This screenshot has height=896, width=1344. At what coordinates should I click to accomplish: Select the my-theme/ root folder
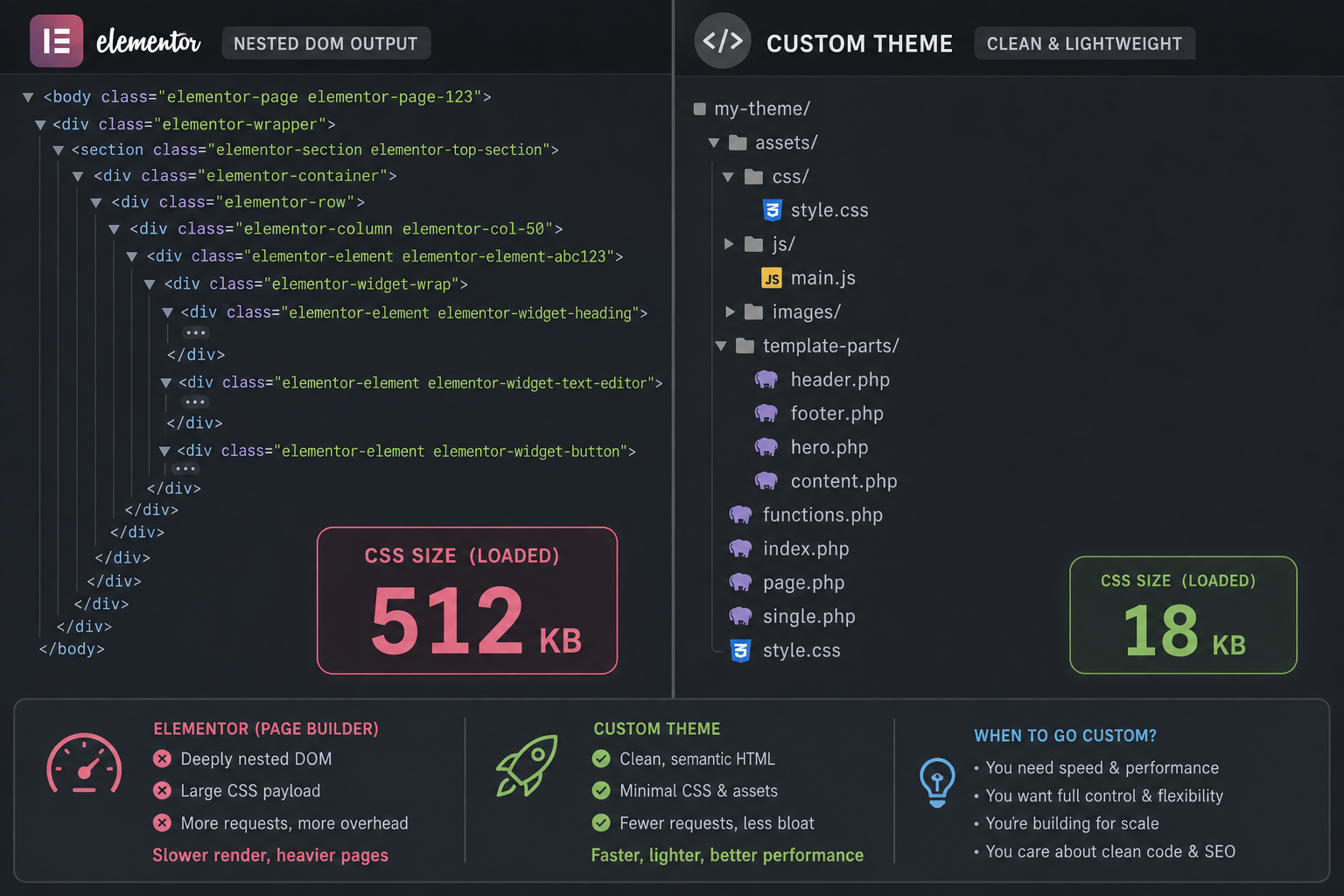[762, 108]
